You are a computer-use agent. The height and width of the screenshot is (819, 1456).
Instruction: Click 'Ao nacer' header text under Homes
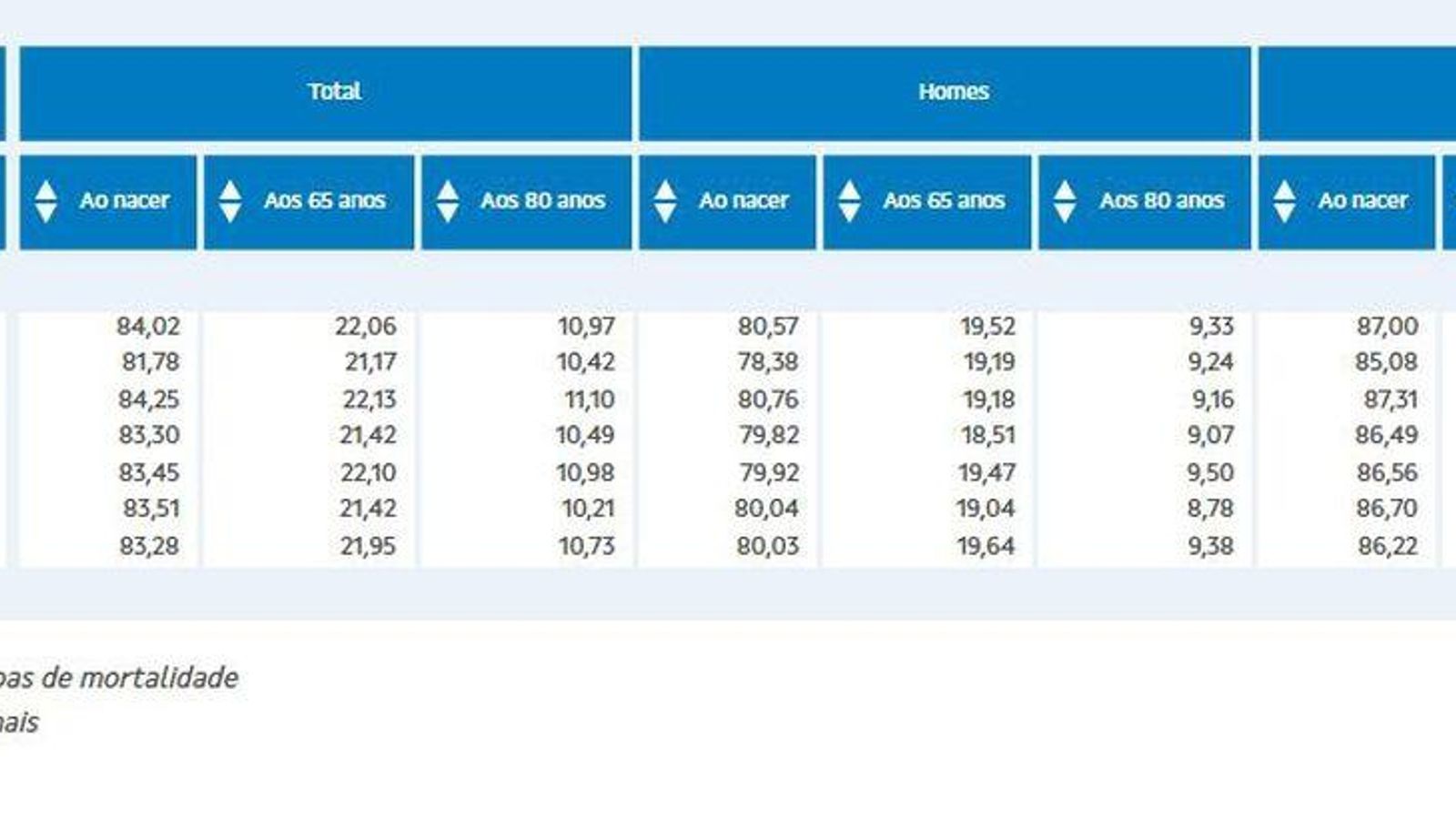(x=743, y=201)
